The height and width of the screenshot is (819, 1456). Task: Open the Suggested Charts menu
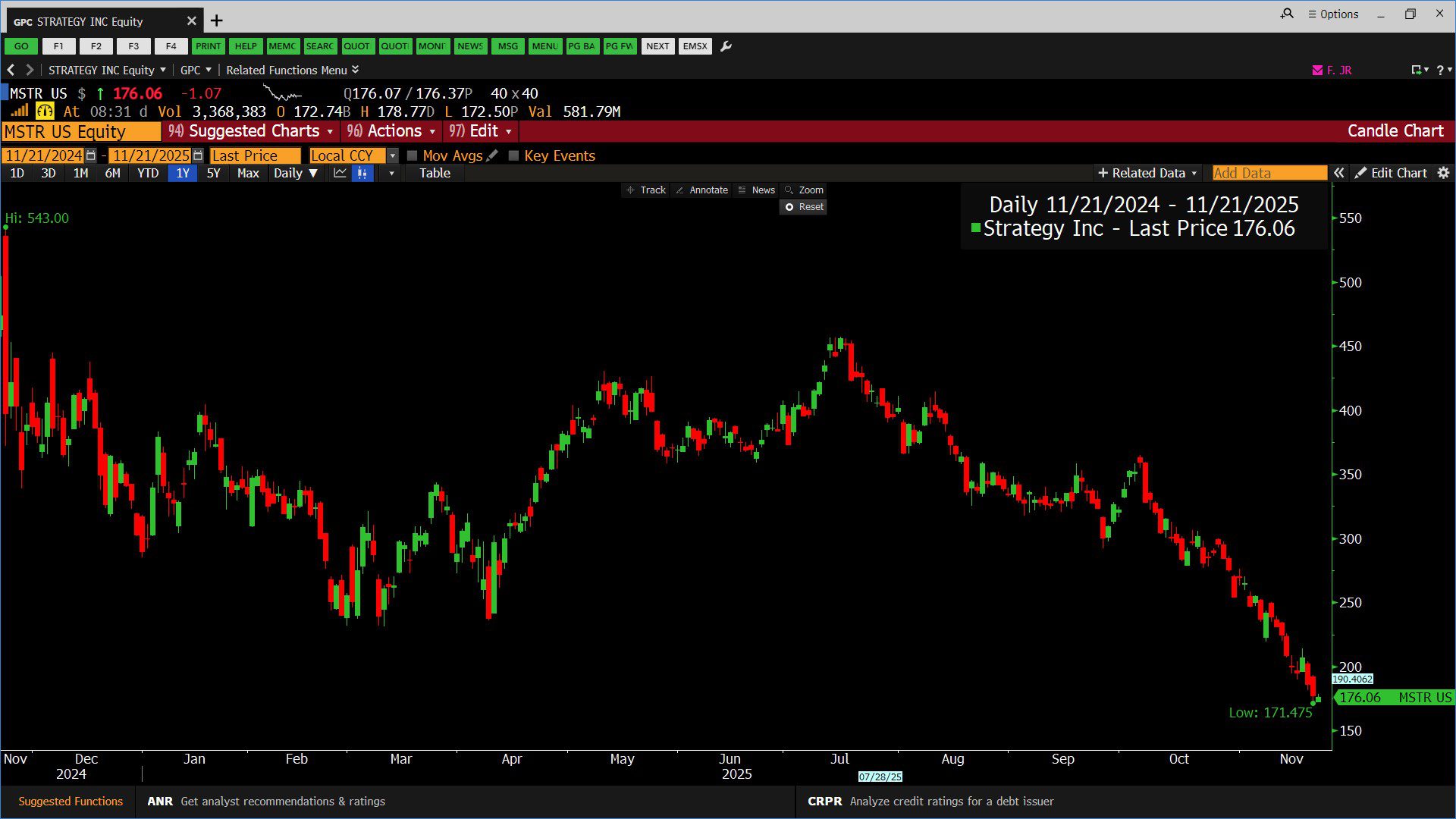click(252, 131)
